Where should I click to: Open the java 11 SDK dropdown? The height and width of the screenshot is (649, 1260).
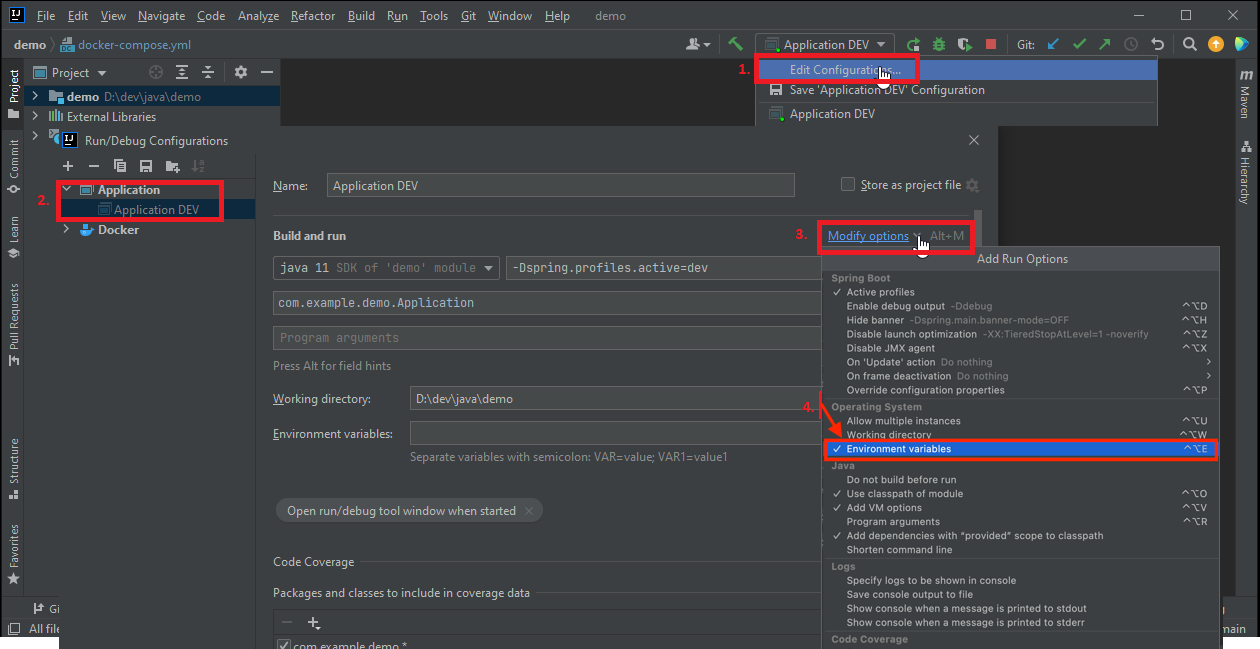point(386,268)
